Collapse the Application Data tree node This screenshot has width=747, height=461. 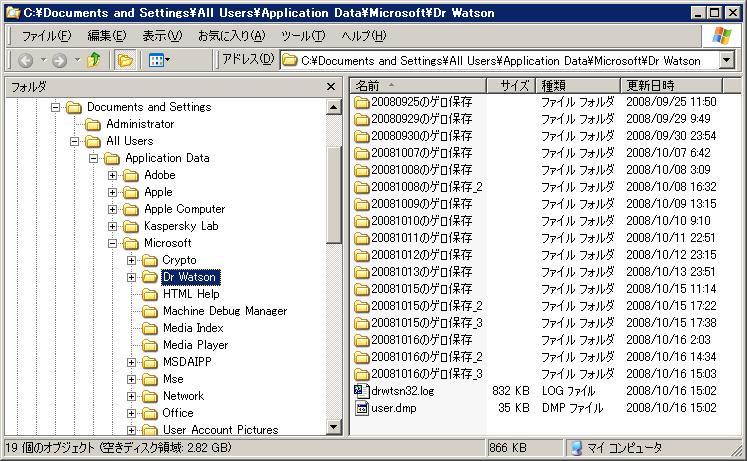[93, 158]
